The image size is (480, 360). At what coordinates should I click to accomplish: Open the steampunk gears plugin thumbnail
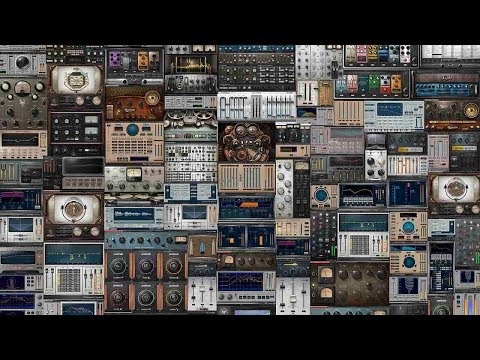pos(246,142)
